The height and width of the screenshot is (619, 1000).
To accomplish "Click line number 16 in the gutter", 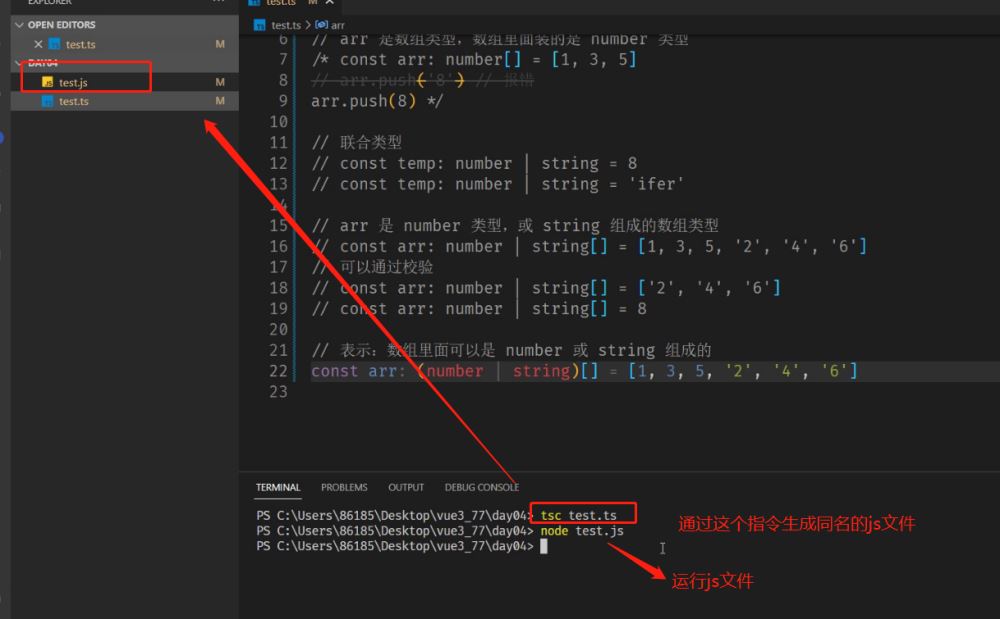I will (x=279, y=246).
